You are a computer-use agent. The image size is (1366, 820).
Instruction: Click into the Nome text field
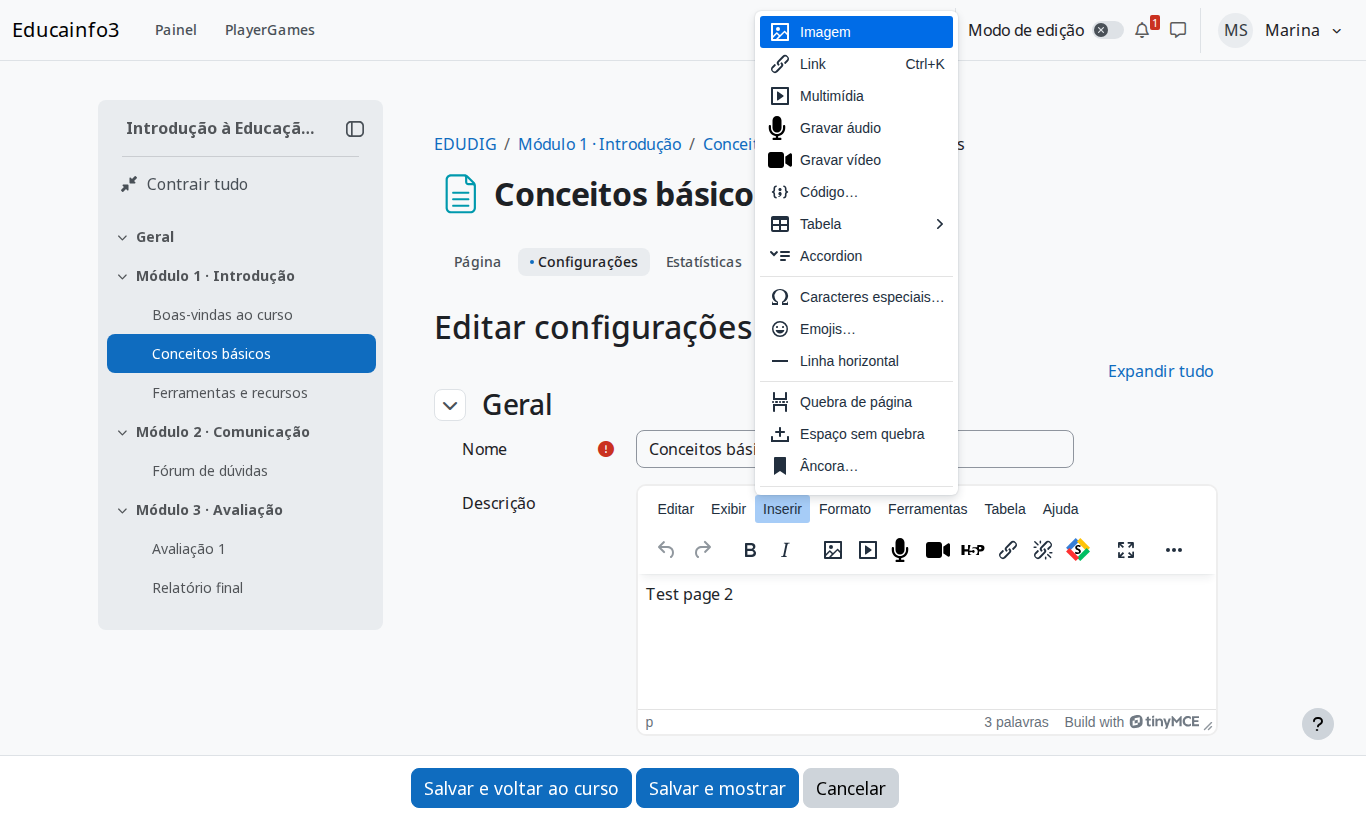click(855, 449)
